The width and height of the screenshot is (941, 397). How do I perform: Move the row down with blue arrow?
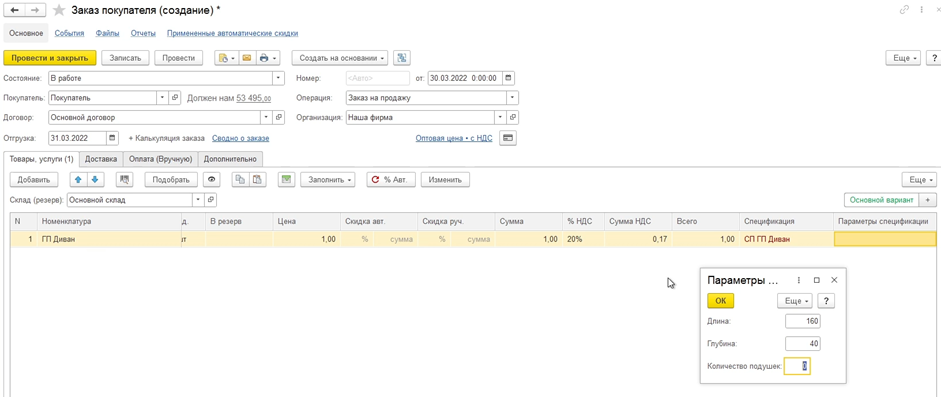click(x=95, y=180)
